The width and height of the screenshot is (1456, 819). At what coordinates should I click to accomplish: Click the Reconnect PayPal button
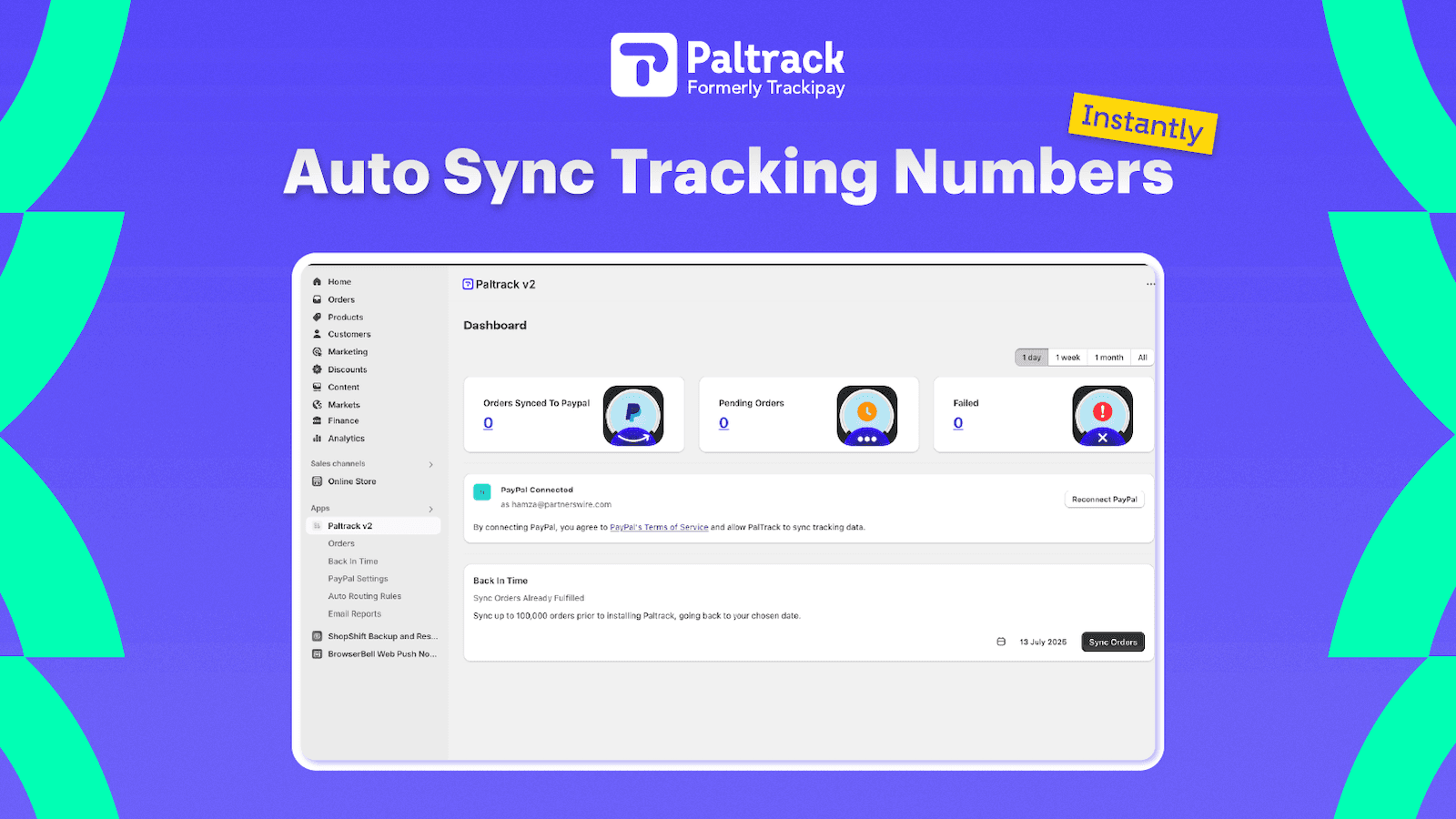pyautogui.click(x=1104, y=499)
